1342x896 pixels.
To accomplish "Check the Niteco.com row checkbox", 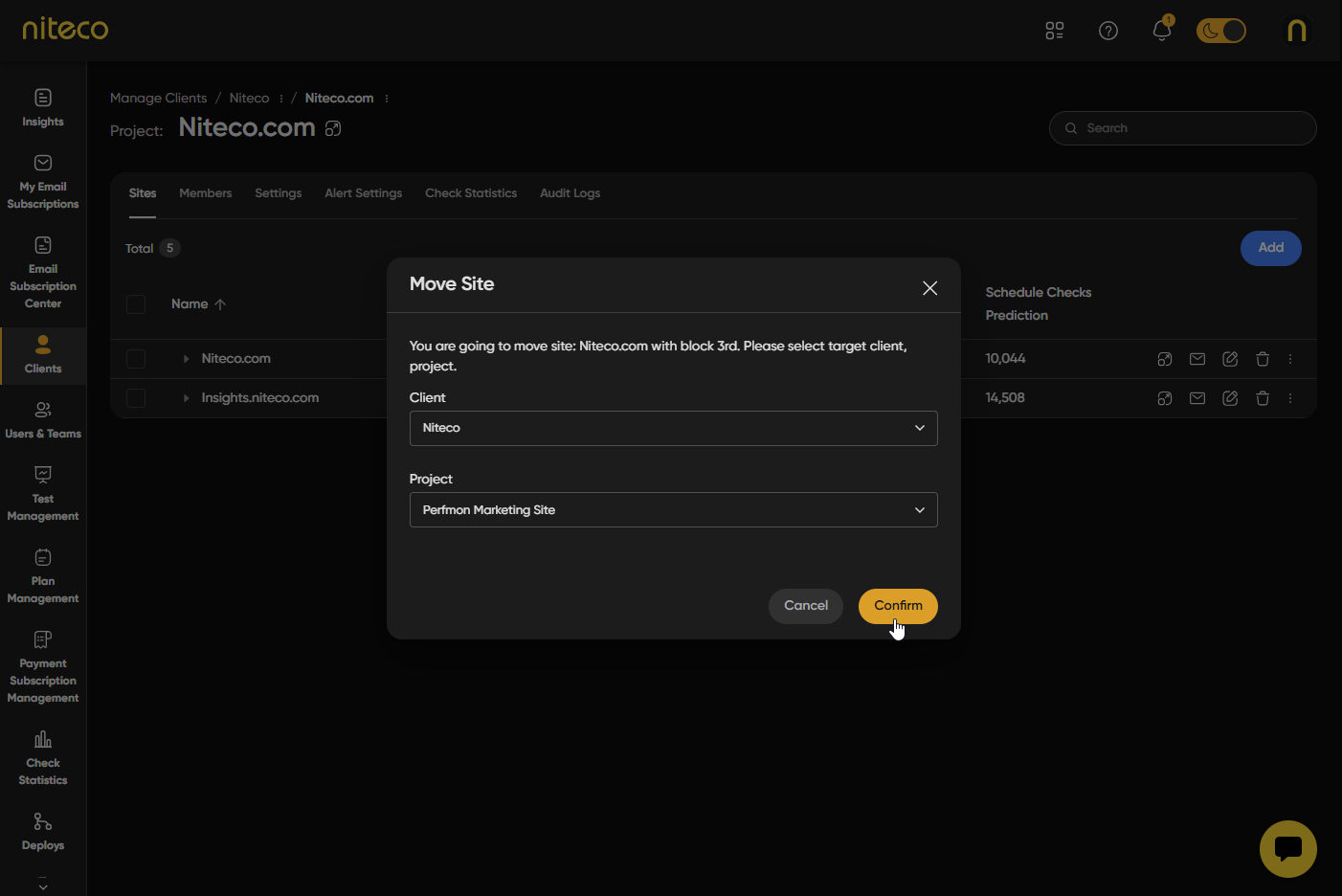I will pos(136,359).
